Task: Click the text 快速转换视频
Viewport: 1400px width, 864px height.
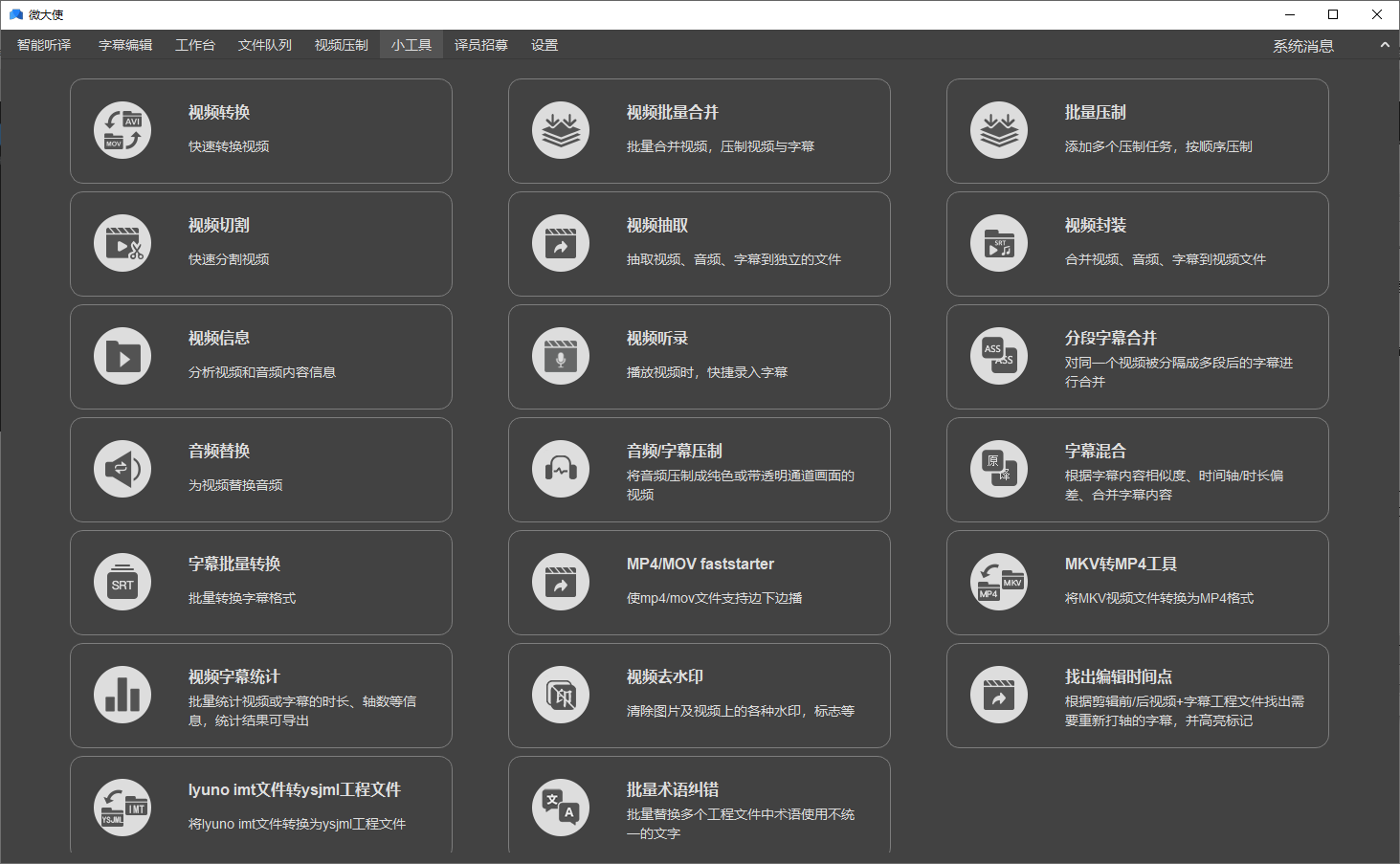Action: click(229, 146)
